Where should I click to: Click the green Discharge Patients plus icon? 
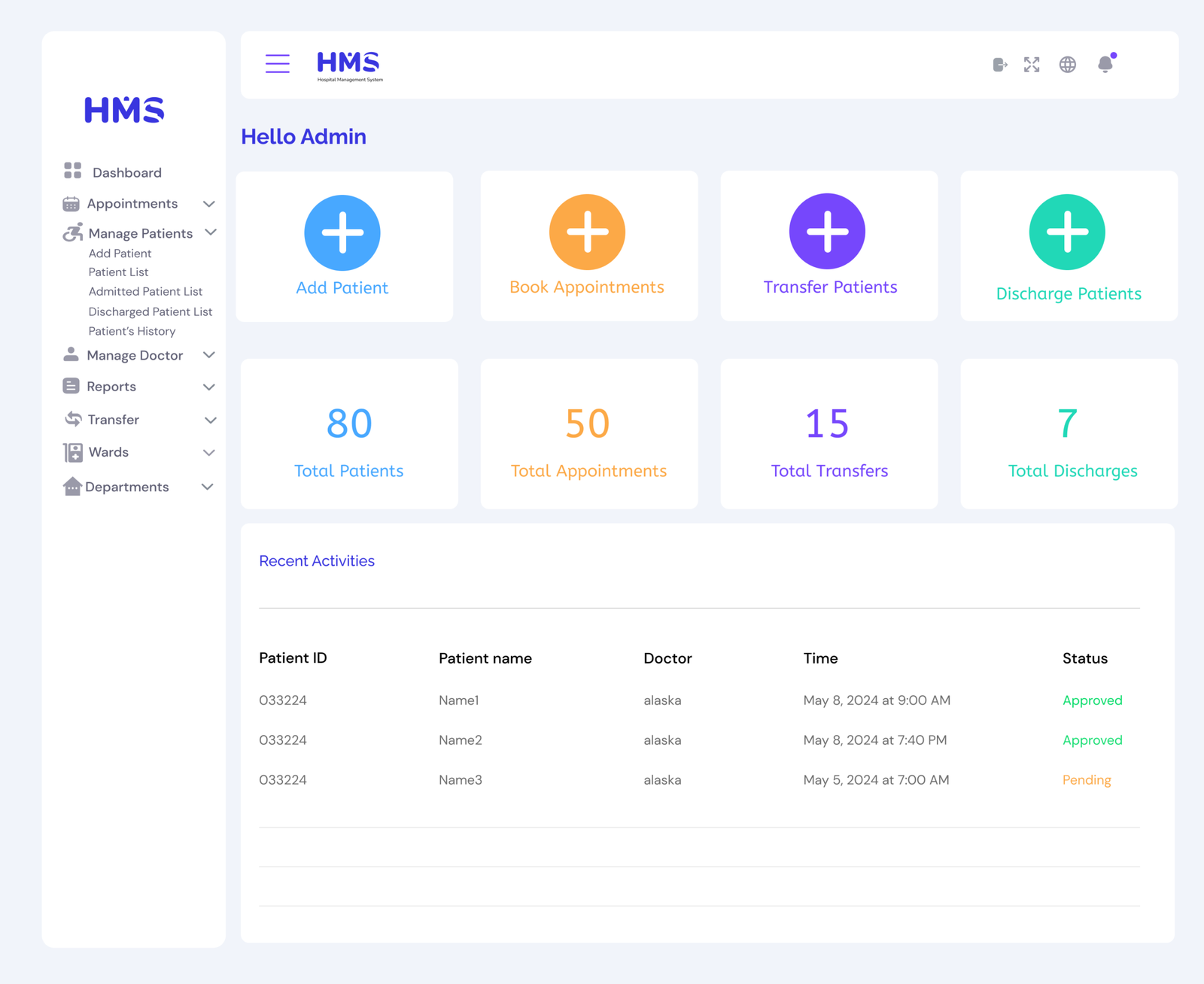pos(1067,232)
